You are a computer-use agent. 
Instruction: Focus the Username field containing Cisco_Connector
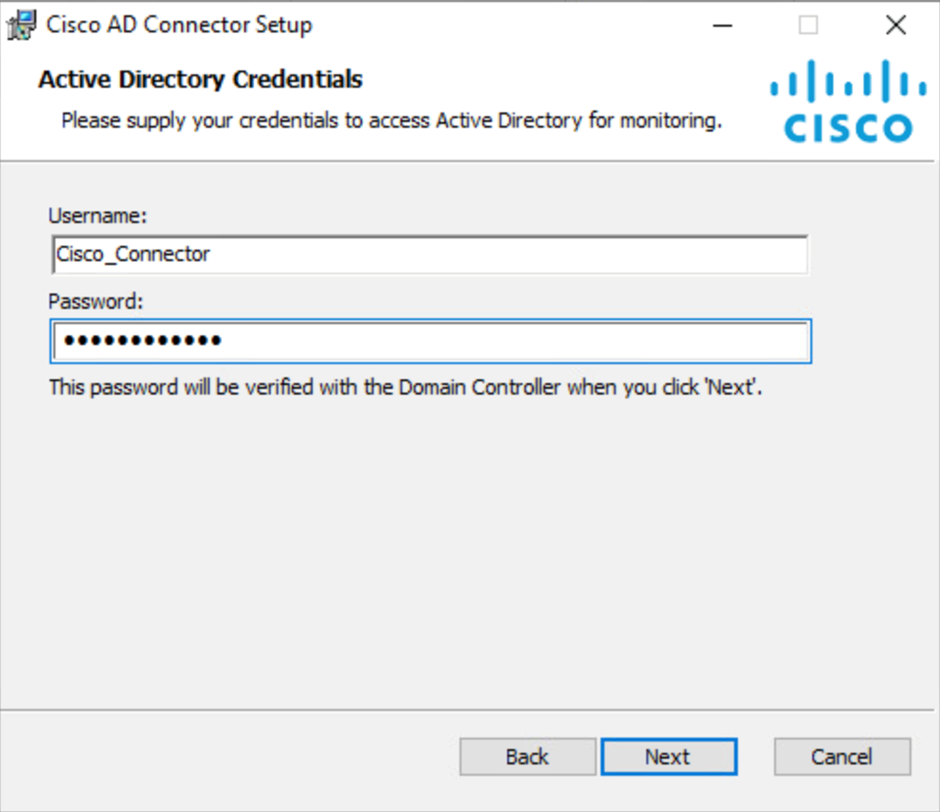tap(430, 254)
